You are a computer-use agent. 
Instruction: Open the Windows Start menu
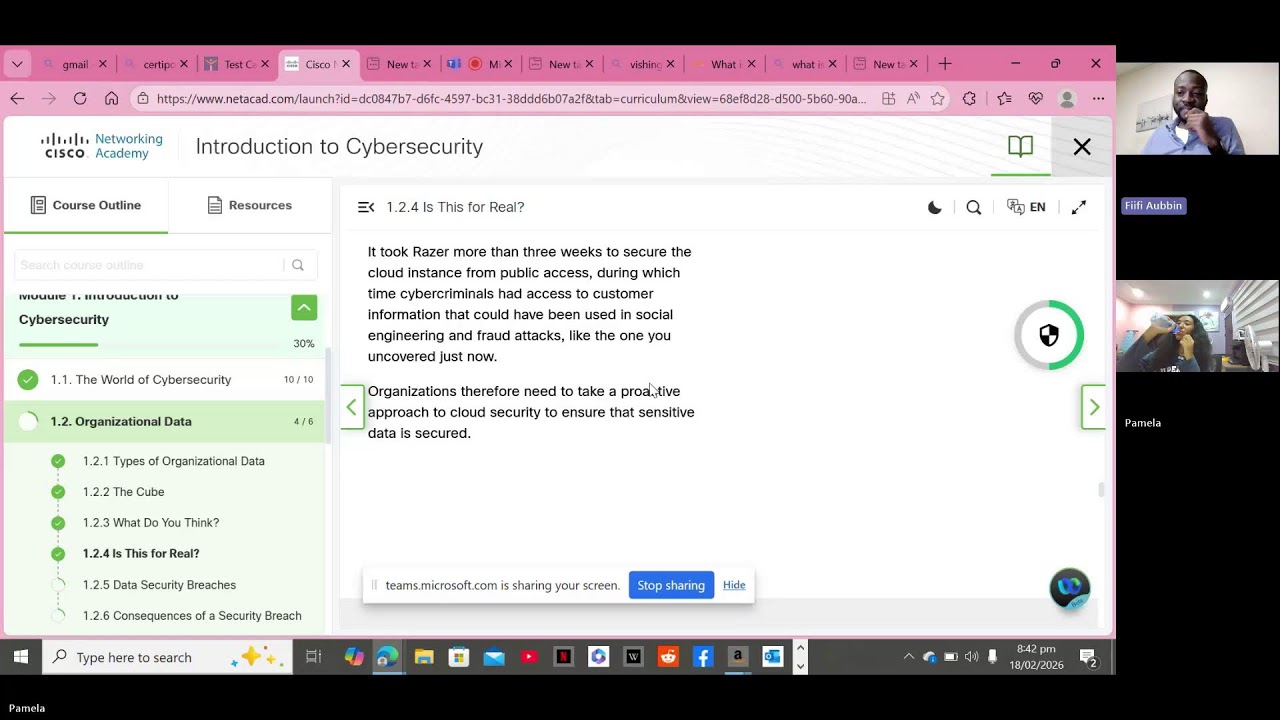20,657
